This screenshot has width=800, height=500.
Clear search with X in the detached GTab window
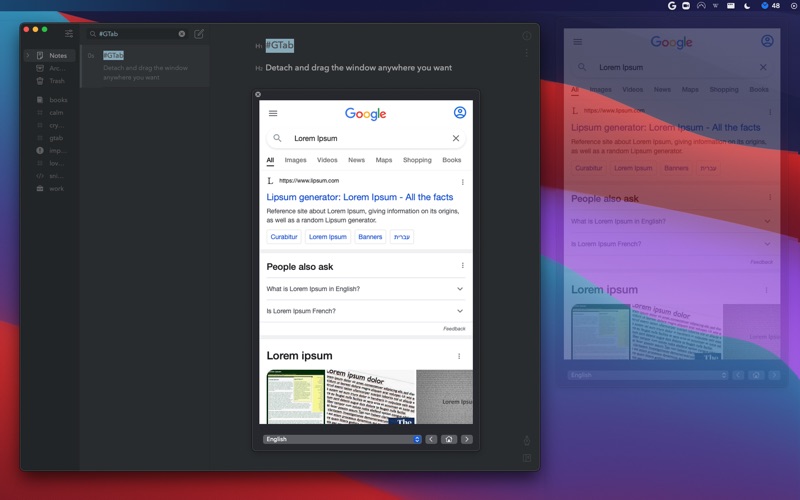coord(763,67)
